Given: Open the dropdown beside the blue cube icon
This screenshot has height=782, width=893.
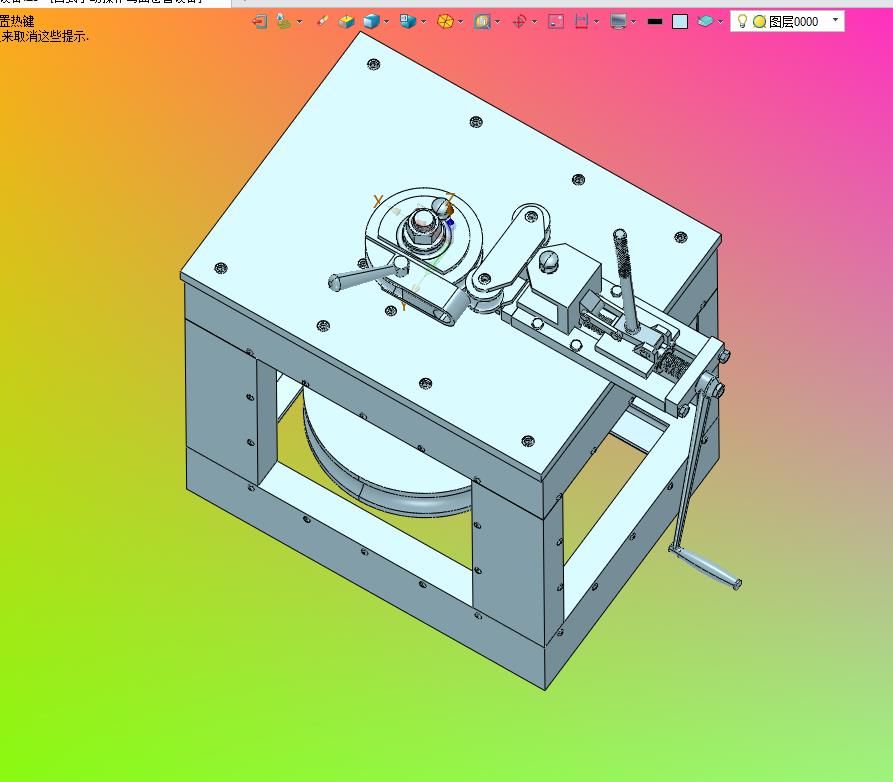Looking at the screenshot, I should 387,22.
